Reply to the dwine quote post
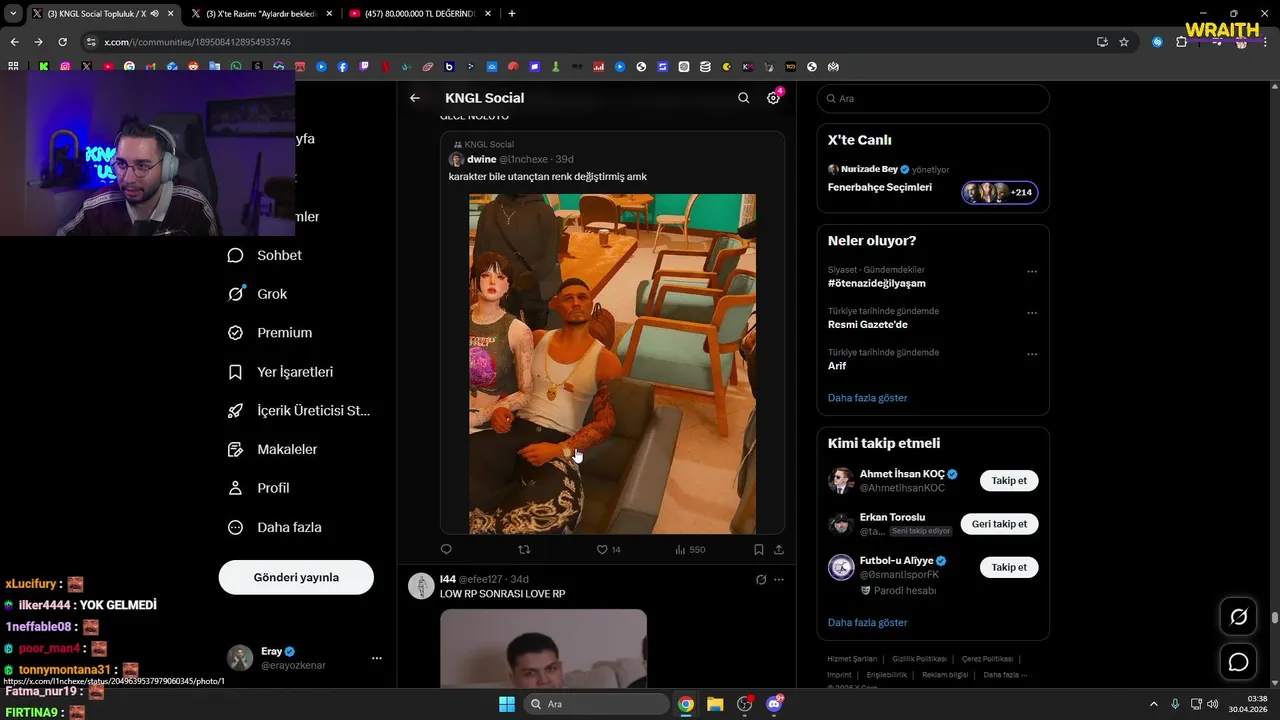This screenshot has height=720, width=1280. [x=446, y=549]
